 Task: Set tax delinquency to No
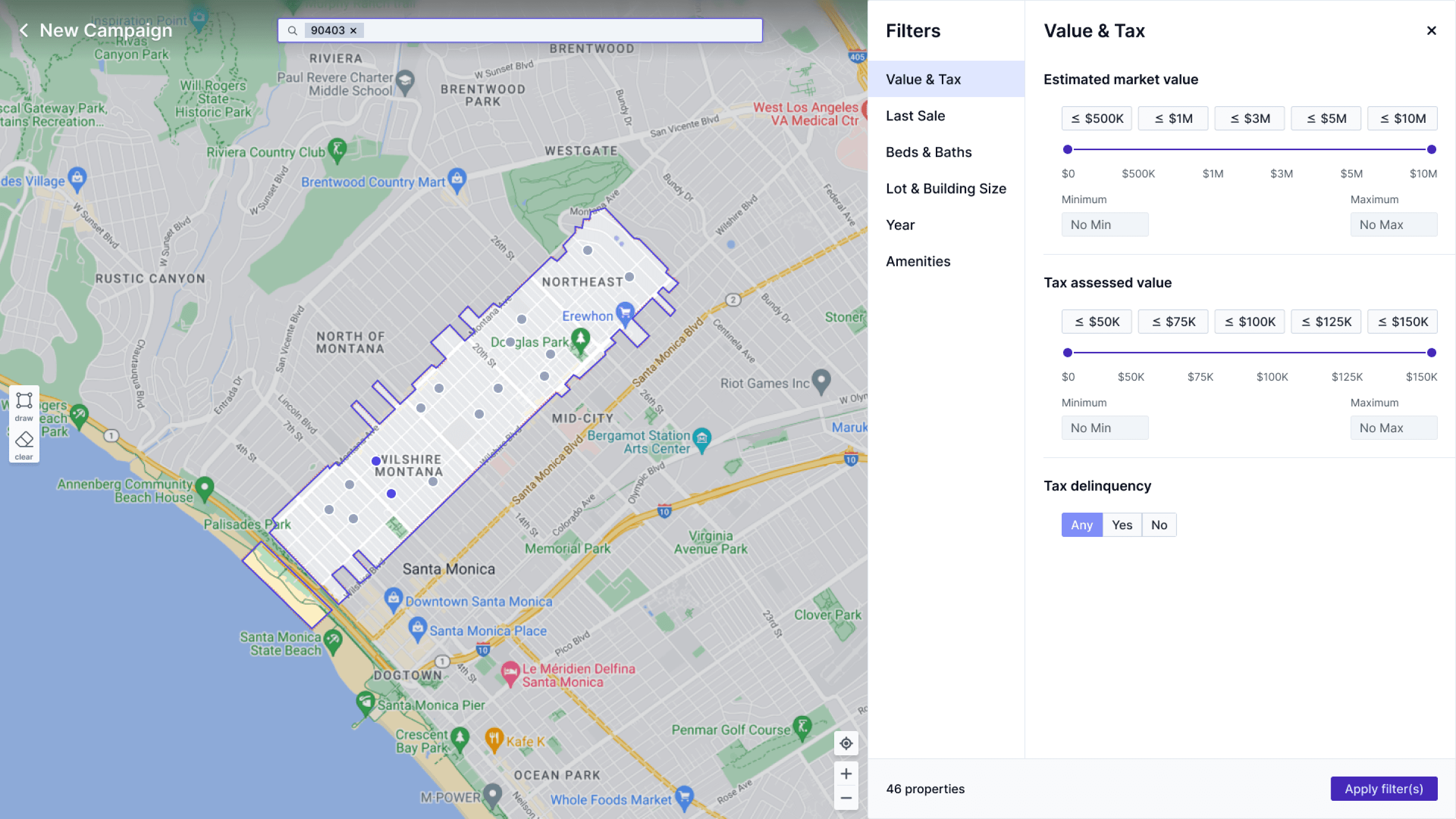(x=1159, y=525)
